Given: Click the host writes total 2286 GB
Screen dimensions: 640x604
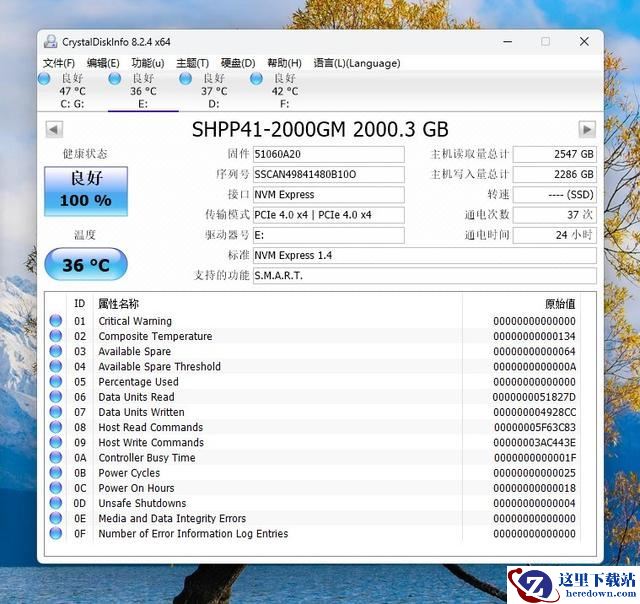Looking at the screenshot, I should (x=554, y=175).
